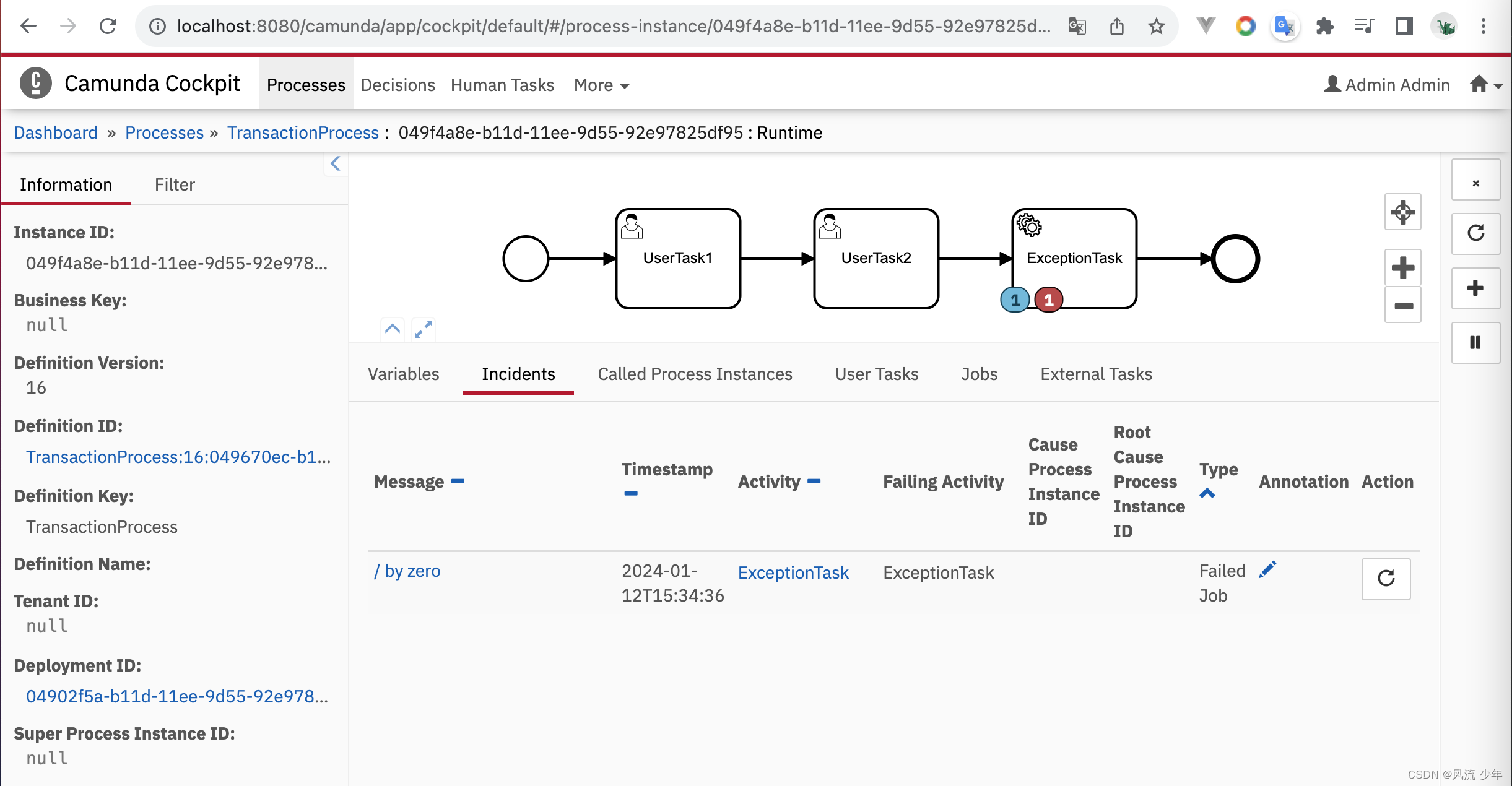Toggle the browser side panel icon
The width and height of the screenshot is (1512, 786).
pos(1404,26)
